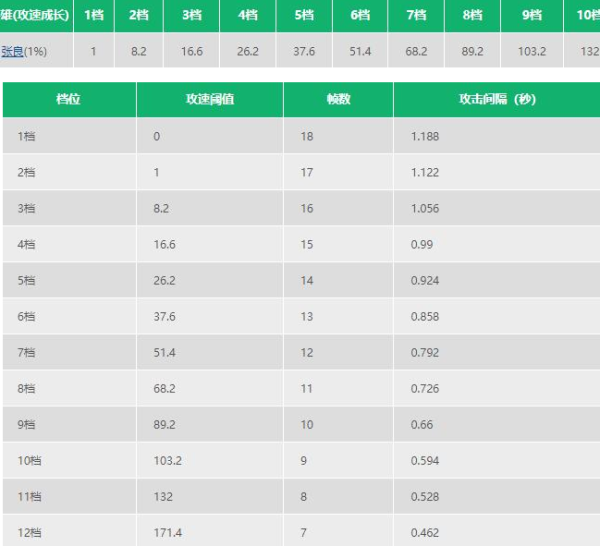Click the 1.056 attack interval cell
The image size is (600, 546).
click(425, 208)
